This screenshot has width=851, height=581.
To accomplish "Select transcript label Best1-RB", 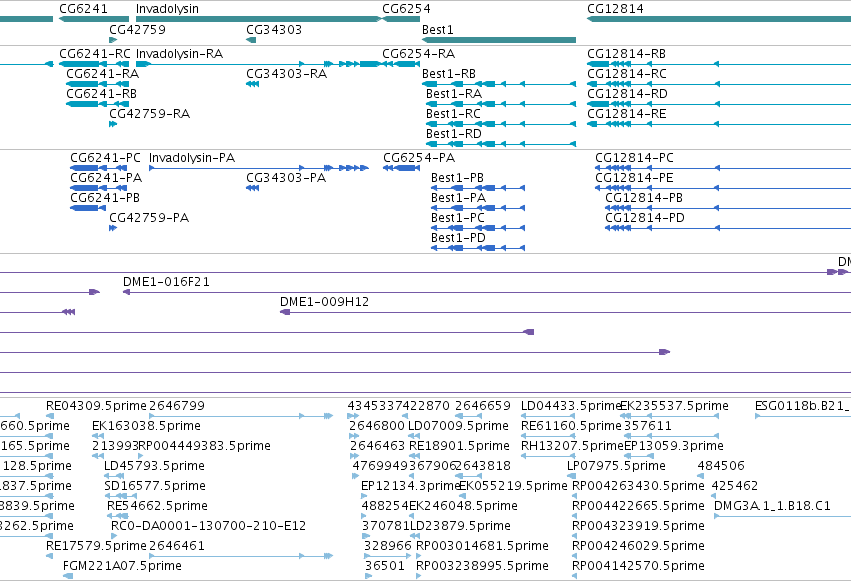I will (449, 74).
